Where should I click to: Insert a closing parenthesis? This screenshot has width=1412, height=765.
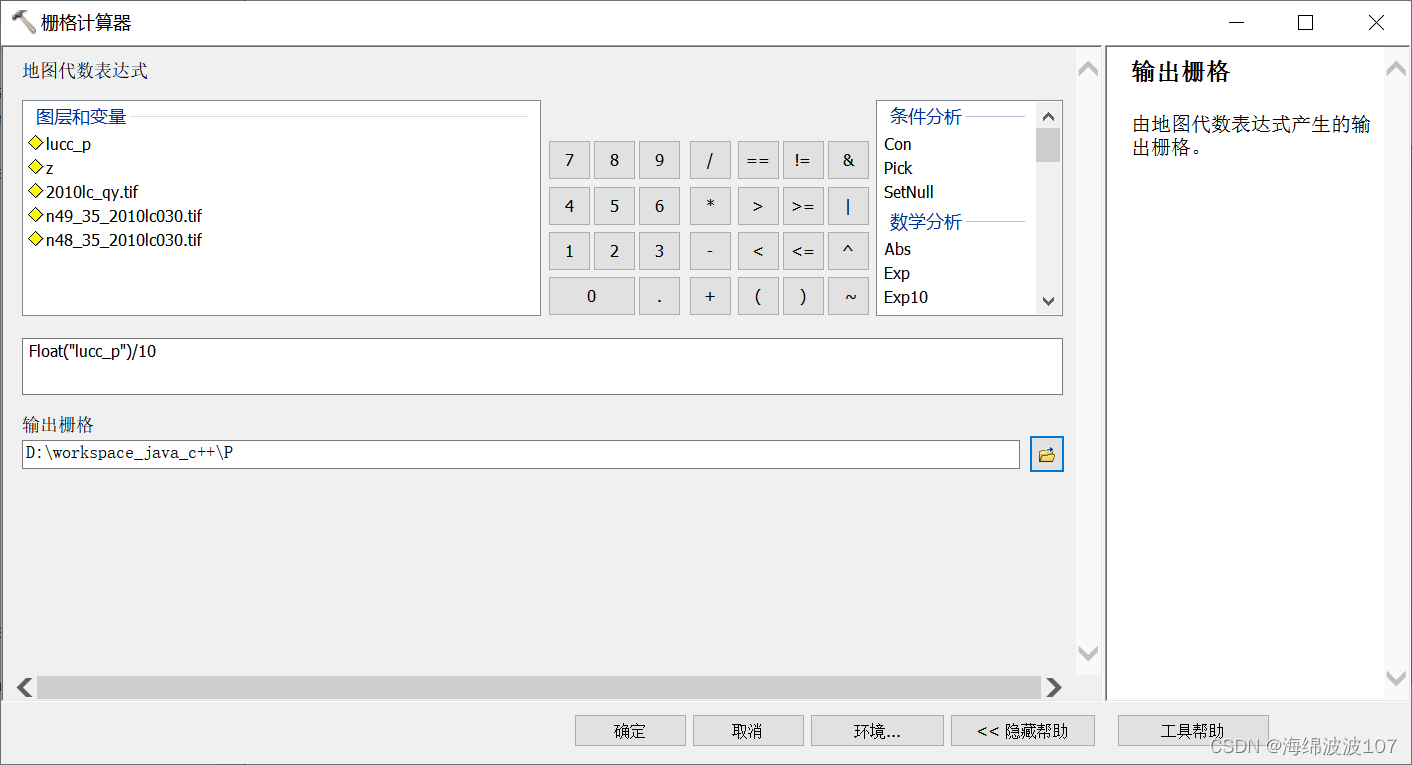tap(803, 296)
